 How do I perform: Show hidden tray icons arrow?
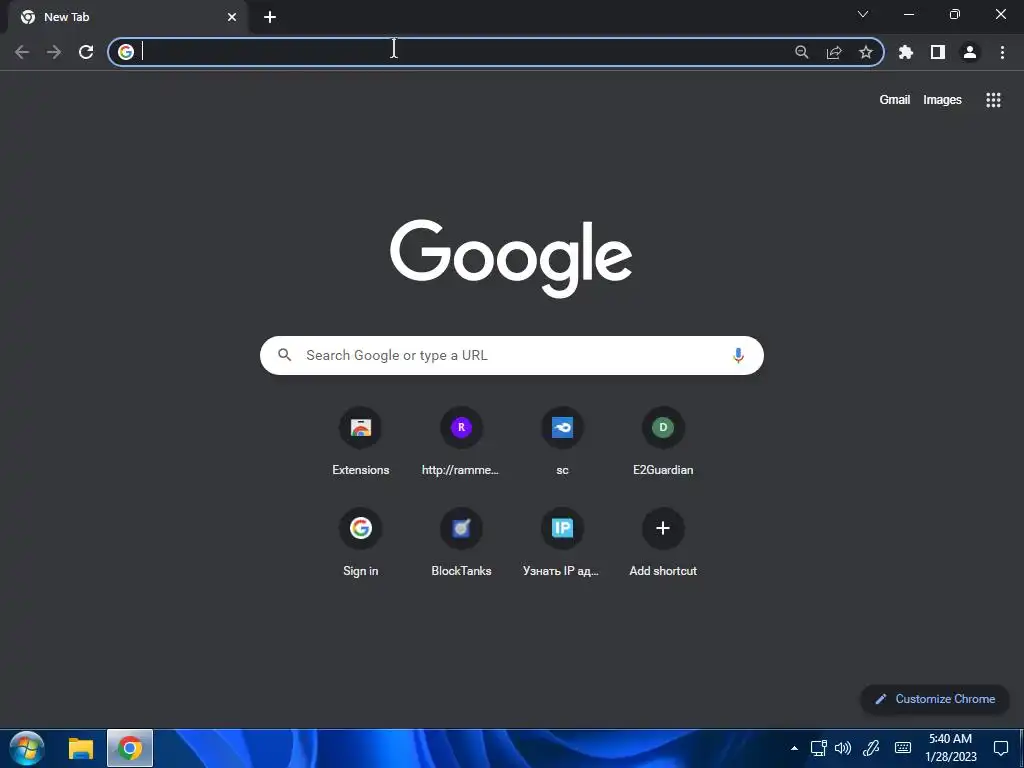click(x=794, y=748)
